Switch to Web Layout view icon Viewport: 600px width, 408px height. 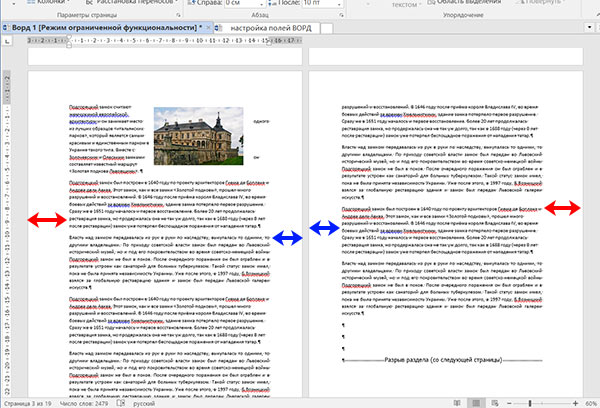(495, 403)
